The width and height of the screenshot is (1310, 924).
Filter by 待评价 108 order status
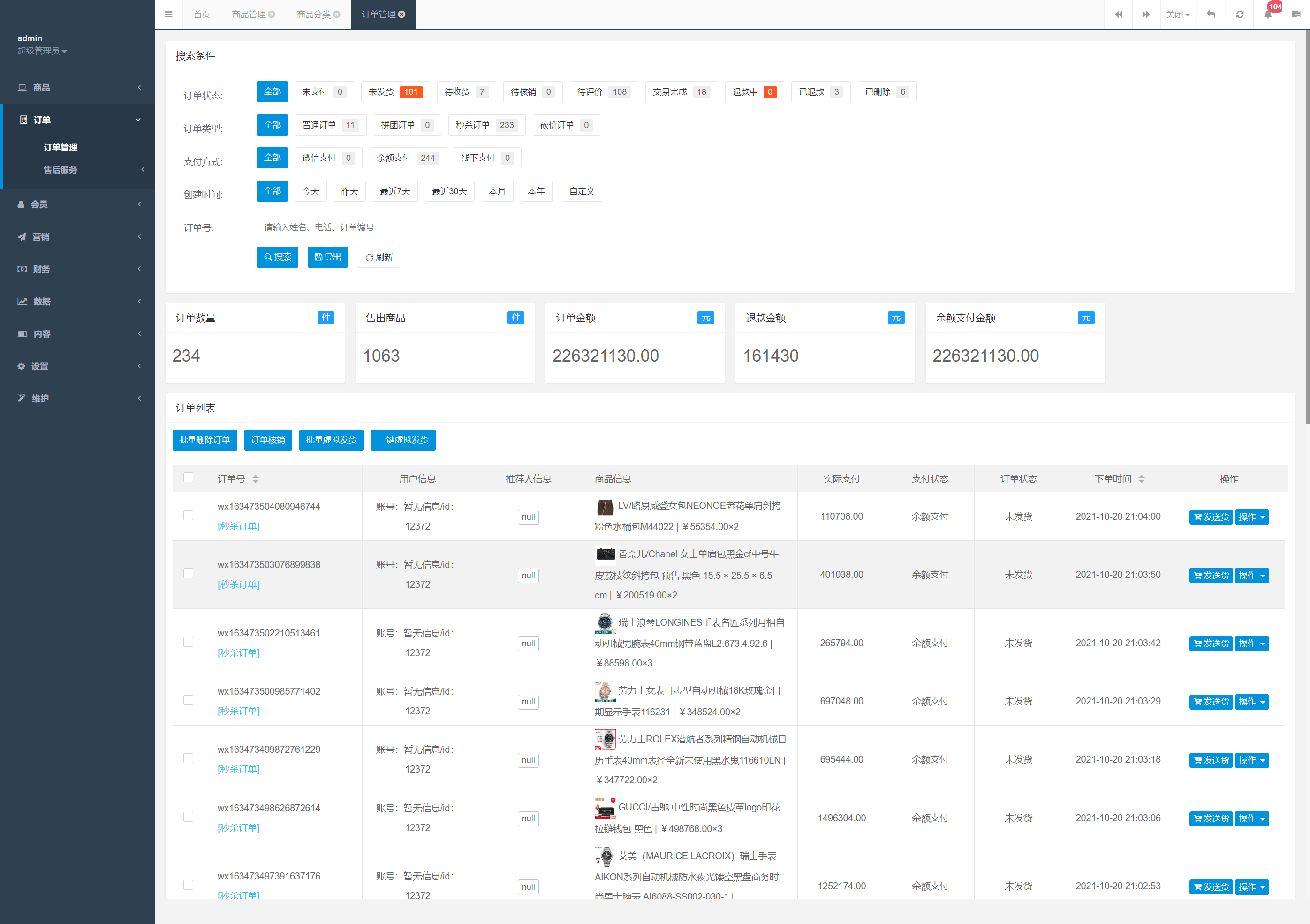point(604,92)
